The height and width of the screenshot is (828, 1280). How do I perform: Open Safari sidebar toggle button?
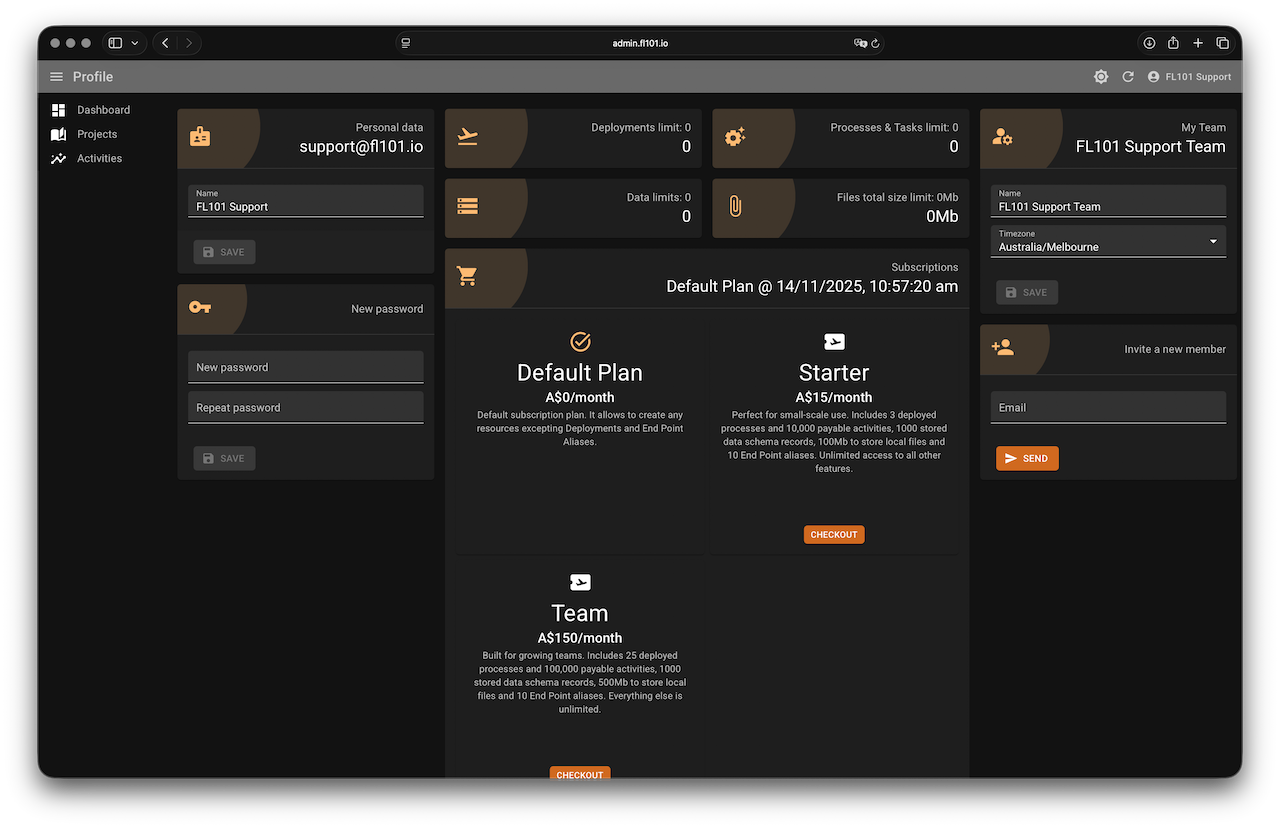pos(115,43)
